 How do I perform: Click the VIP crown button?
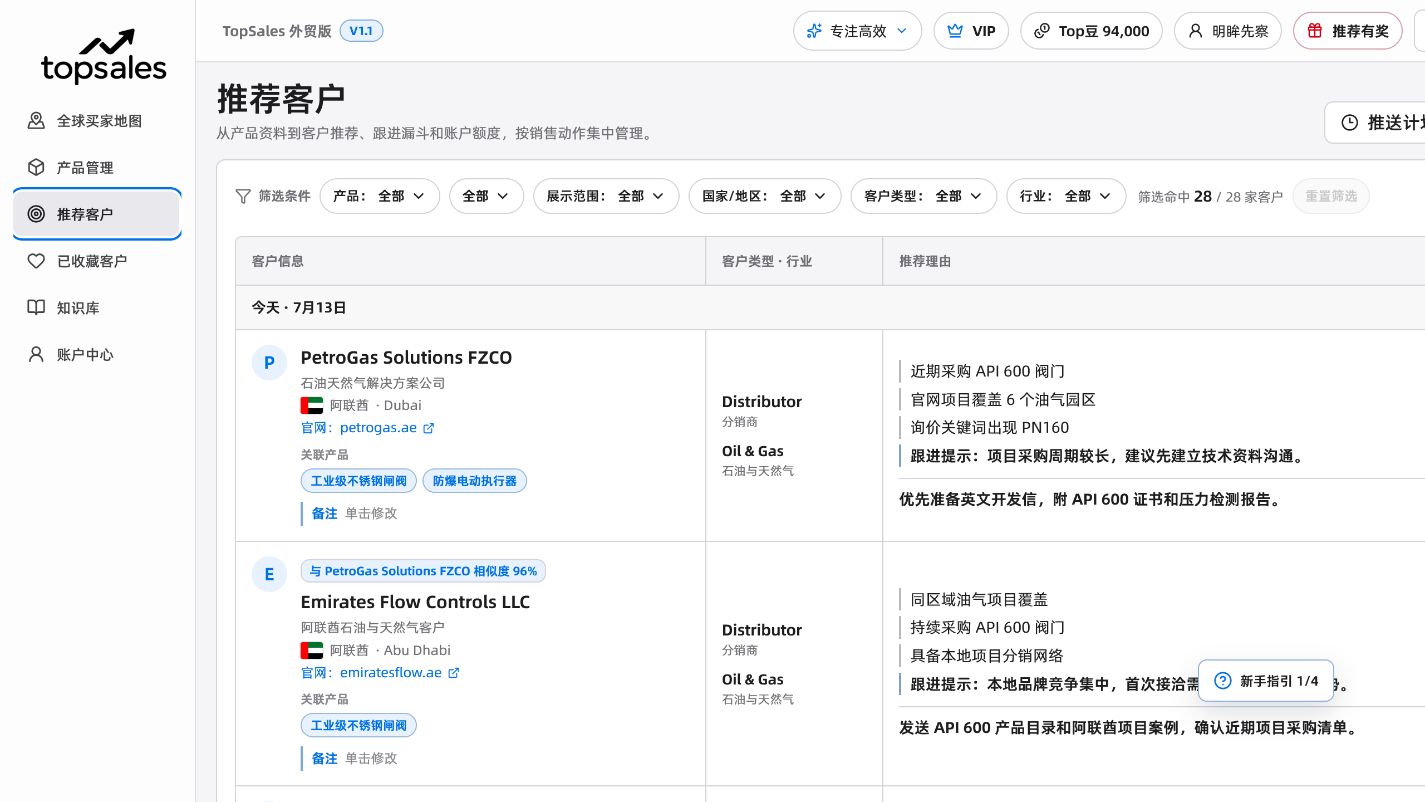[971, 31]
